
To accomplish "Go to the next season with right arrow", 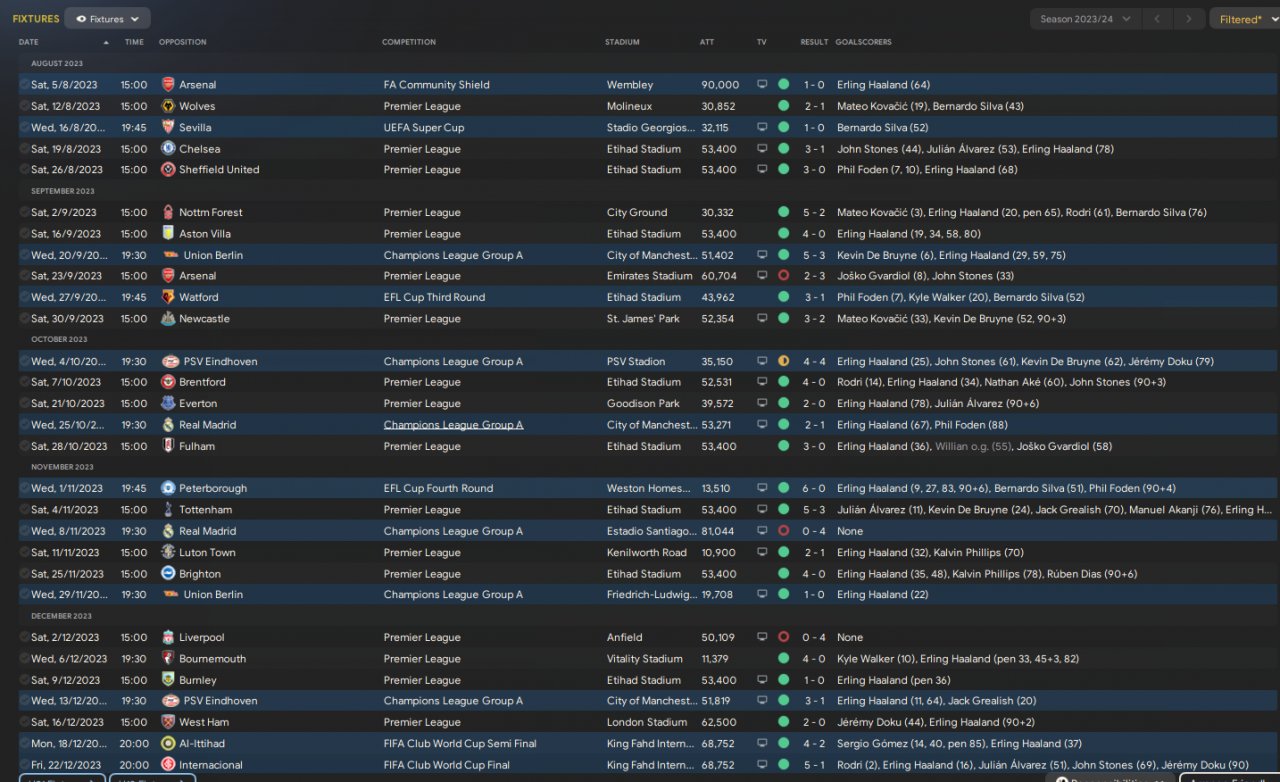I will [1190, 19].
